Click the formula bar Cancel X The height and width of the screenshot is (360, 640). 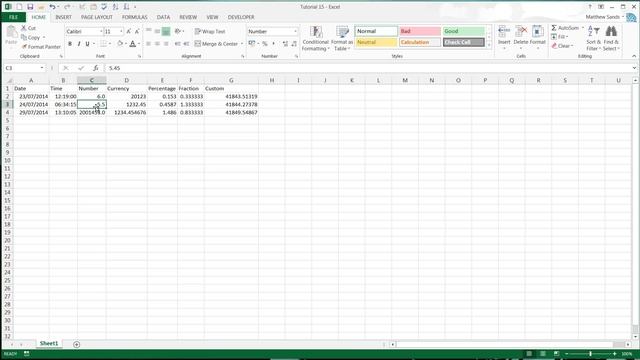(x=66, y=68)
